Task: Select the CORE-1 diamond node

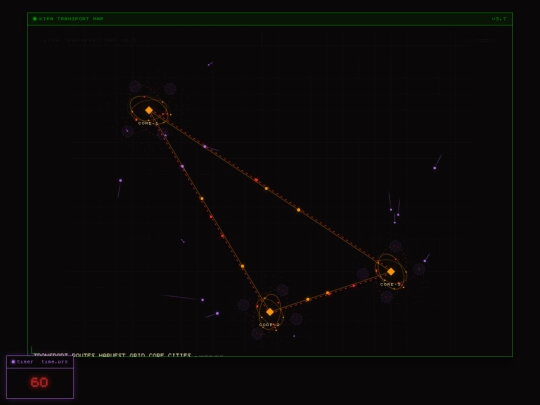Action: click(x=149, y=110)
